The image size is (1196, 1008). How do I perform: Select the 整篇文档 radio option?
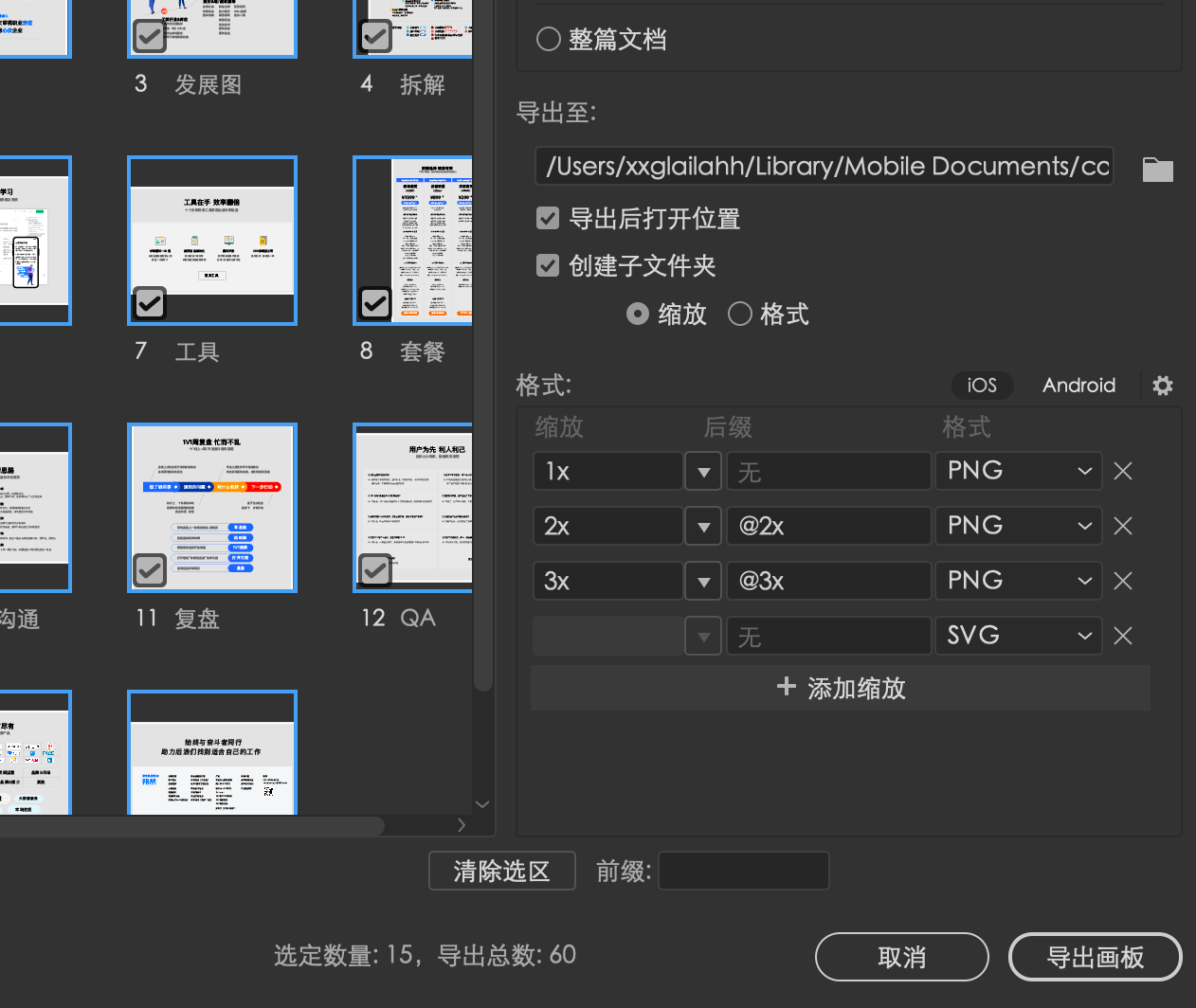549,39
